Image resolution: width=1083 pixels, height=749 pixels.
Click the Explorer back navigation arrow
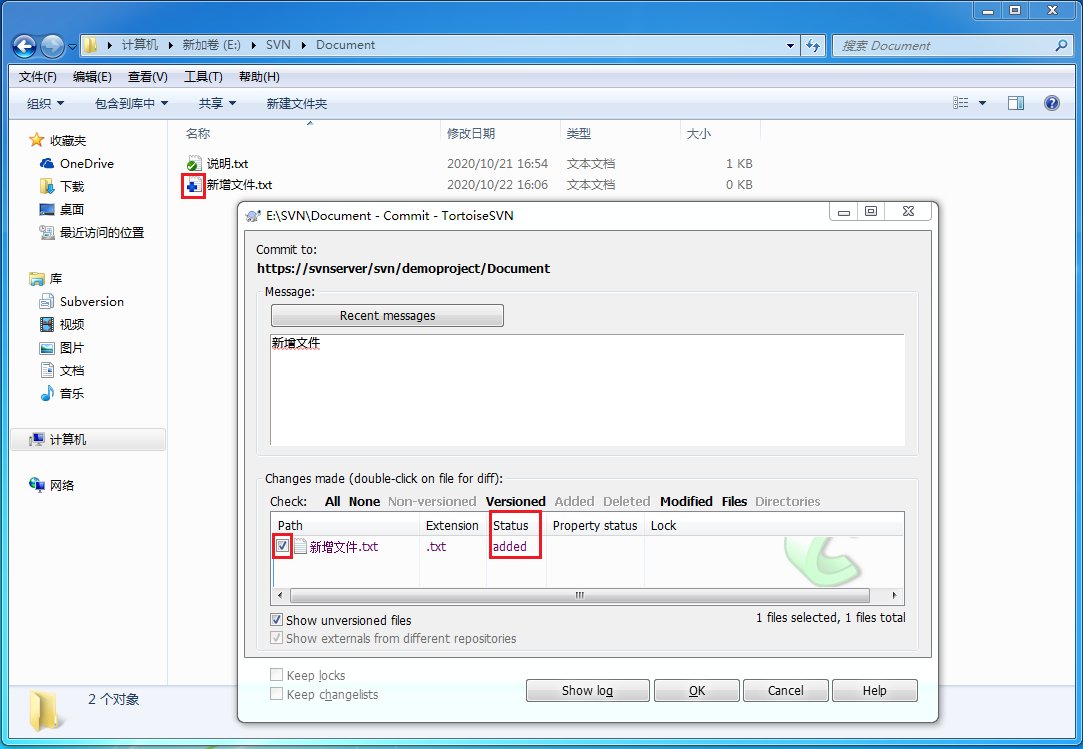(24, 46)
